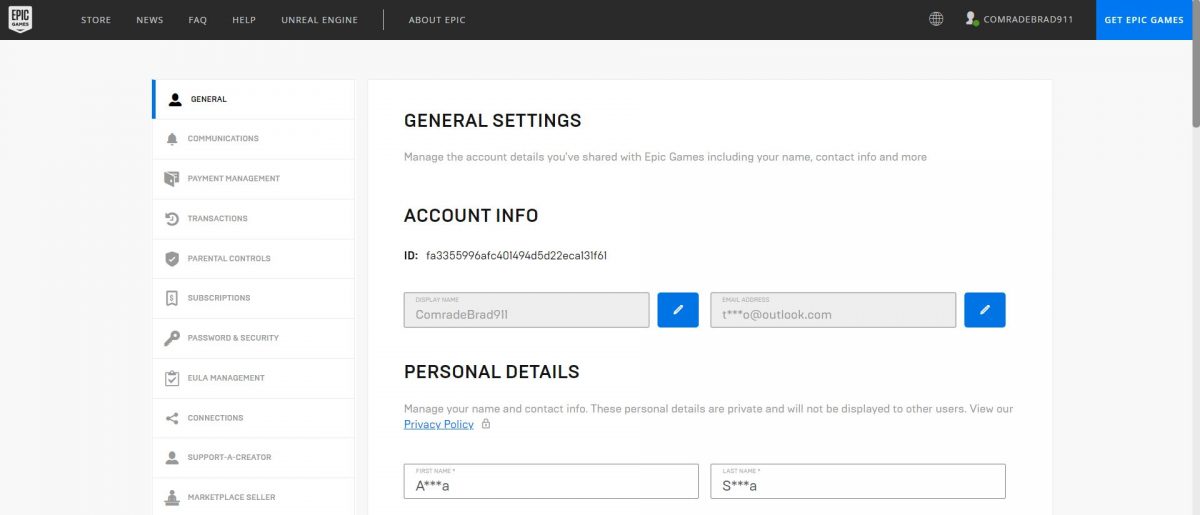Click the Subscriptions receipt icon
1200x515 pixels.
point(172,298)
